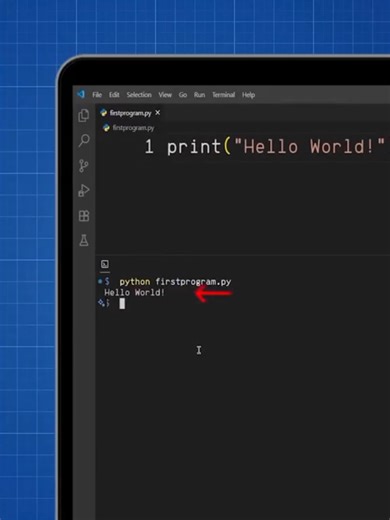Click the Hello World! terminal output

[134, 293]
